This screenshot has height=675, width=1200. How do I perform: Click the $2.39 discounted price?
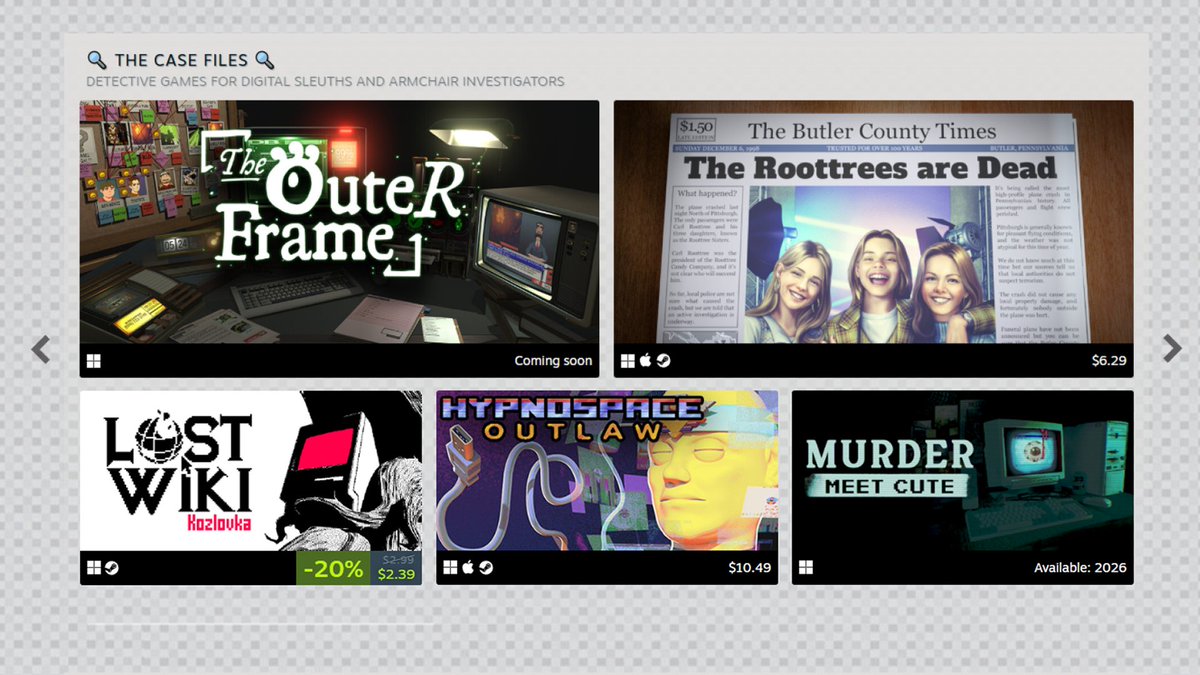click(x=396, y=575)
